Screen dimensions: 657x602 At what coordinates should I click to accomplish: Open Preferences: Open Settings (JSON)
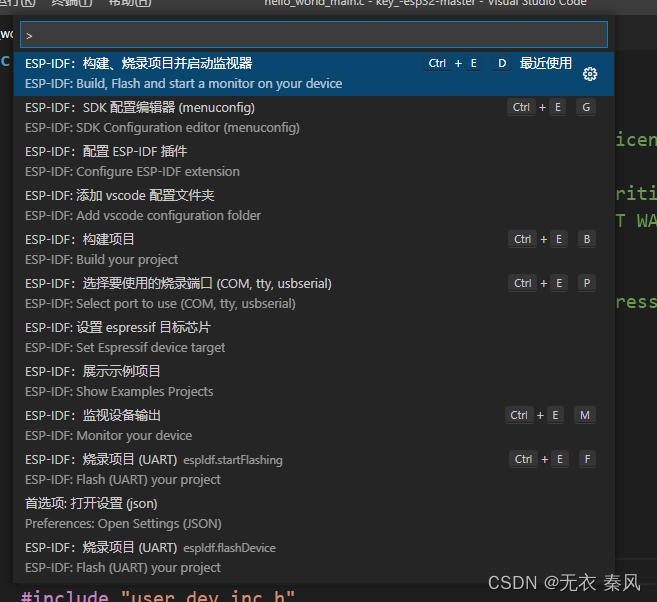point(314,514)
